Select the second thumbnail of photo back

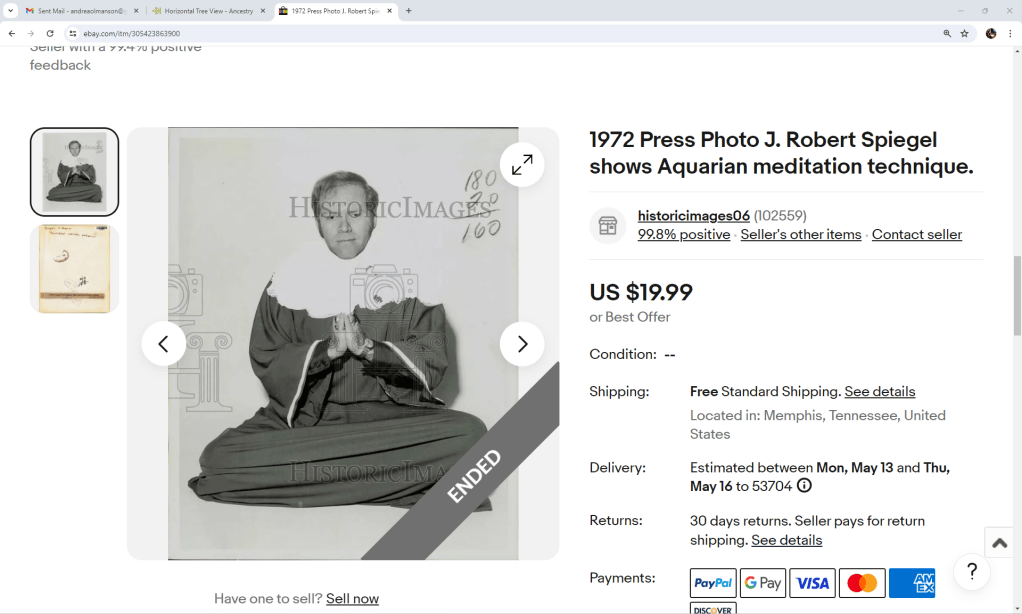pyautogui.click(x=74, y=268)
